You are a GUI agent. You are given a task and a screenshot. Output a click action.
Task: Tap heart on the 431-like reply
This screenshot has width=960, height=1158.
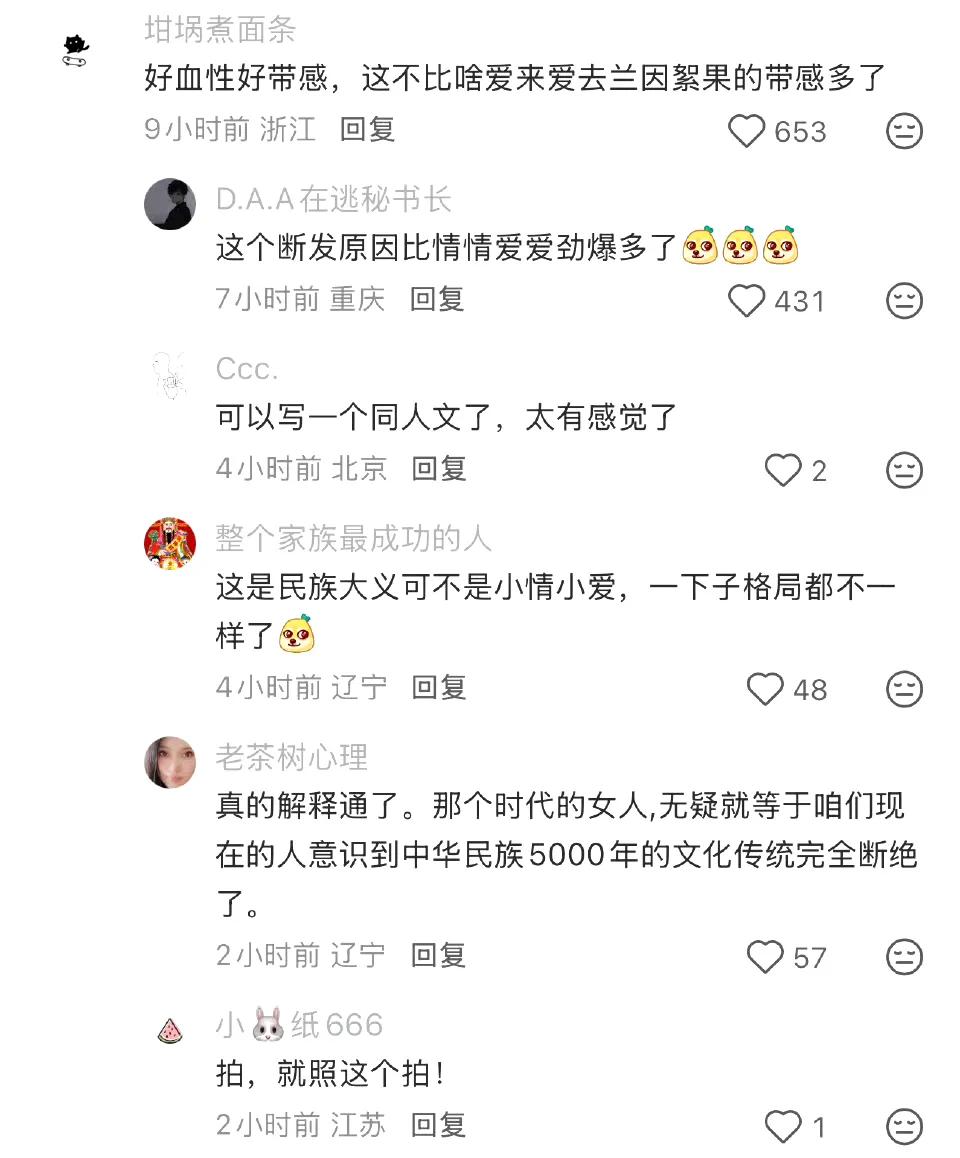pyautogui.click(x=747, y=301)
